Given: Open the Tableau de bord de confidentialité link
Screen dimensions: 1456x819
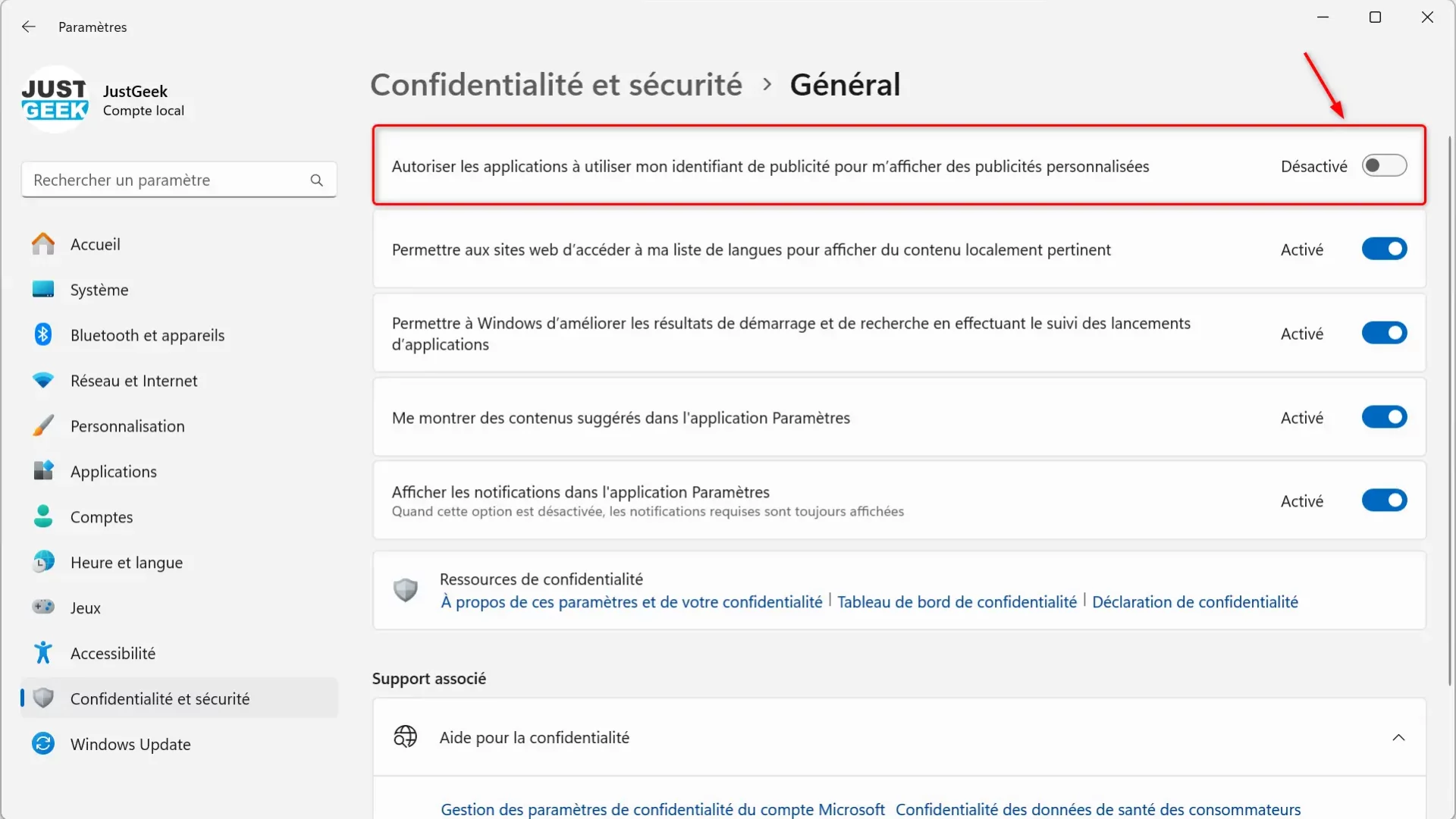Looking at the screenshot, I should [957, 601].
